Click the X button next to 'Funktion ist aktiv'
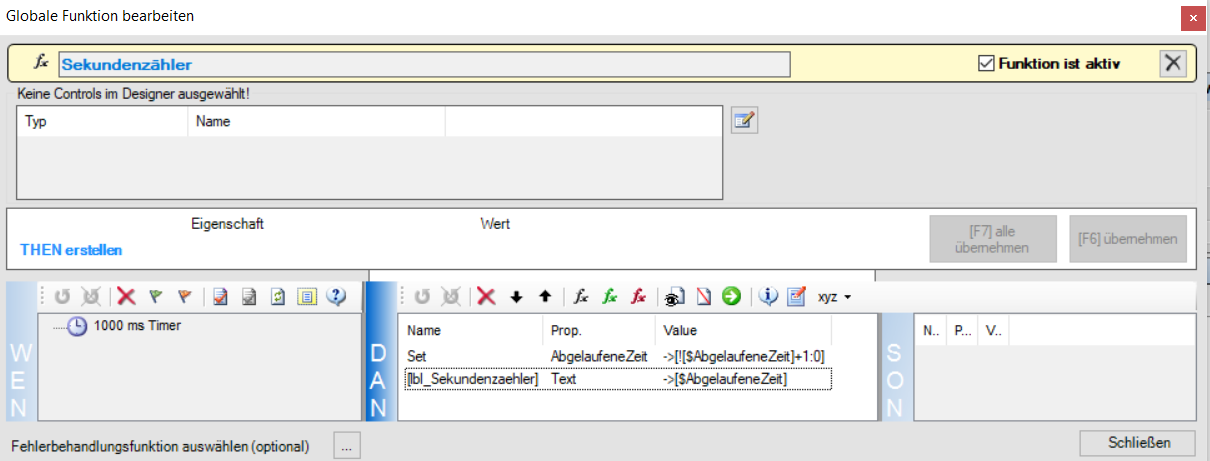The image size is (1210, 461). coord(1173,64)
